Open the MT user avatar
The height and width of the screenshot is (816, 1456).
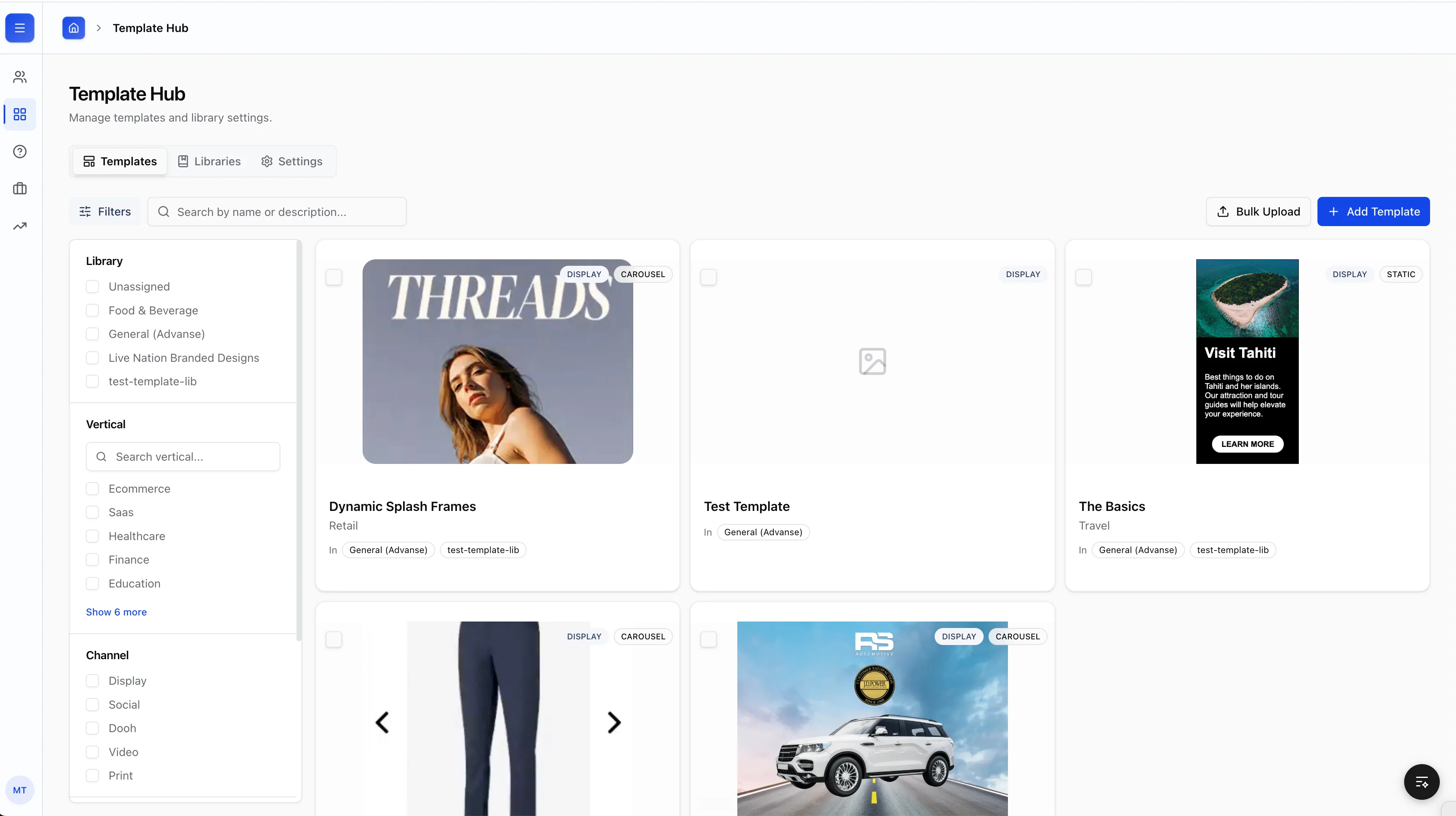click(x=20, y=790)
